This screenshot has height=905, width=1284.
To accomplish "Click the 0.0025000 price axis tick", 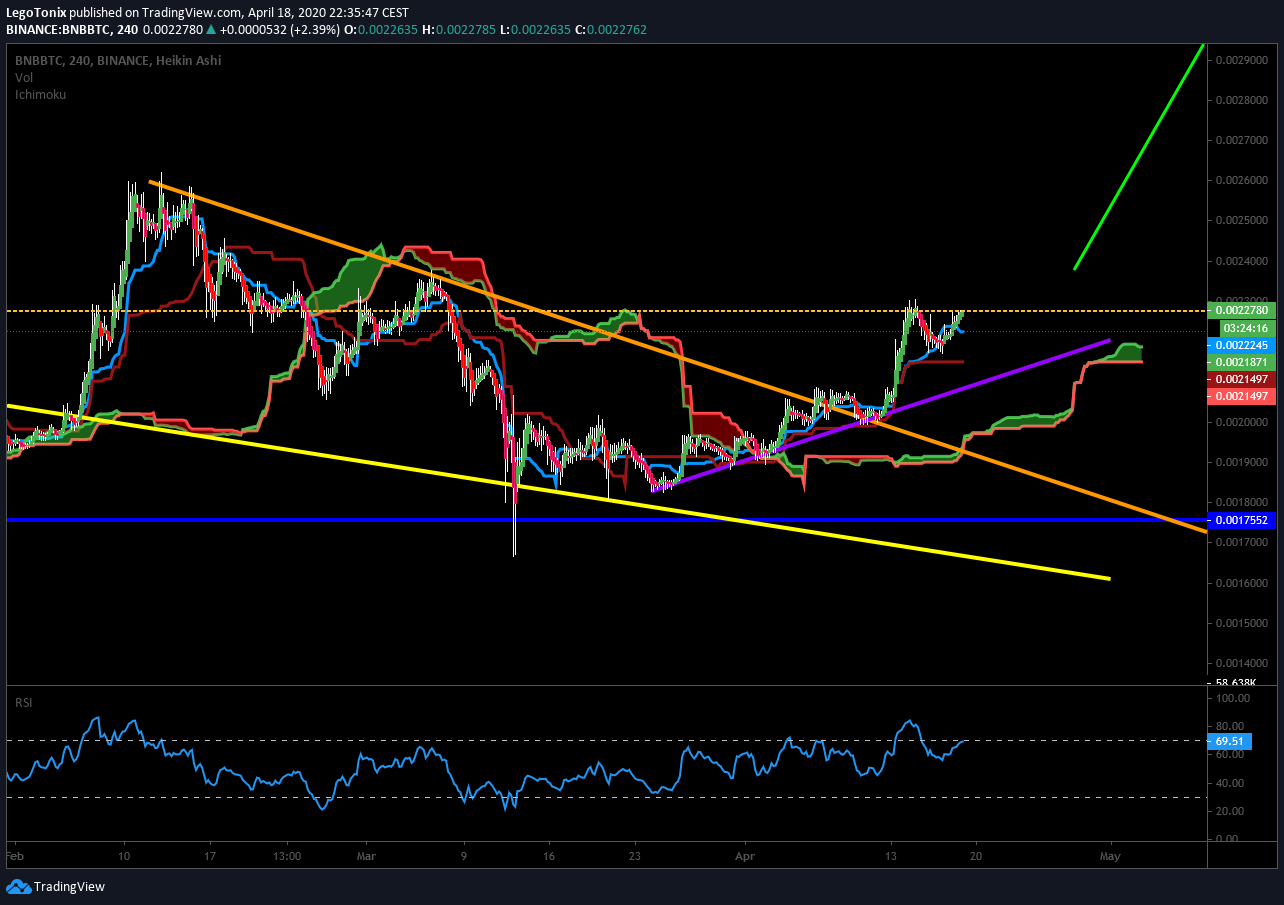I will [1242, 221].
